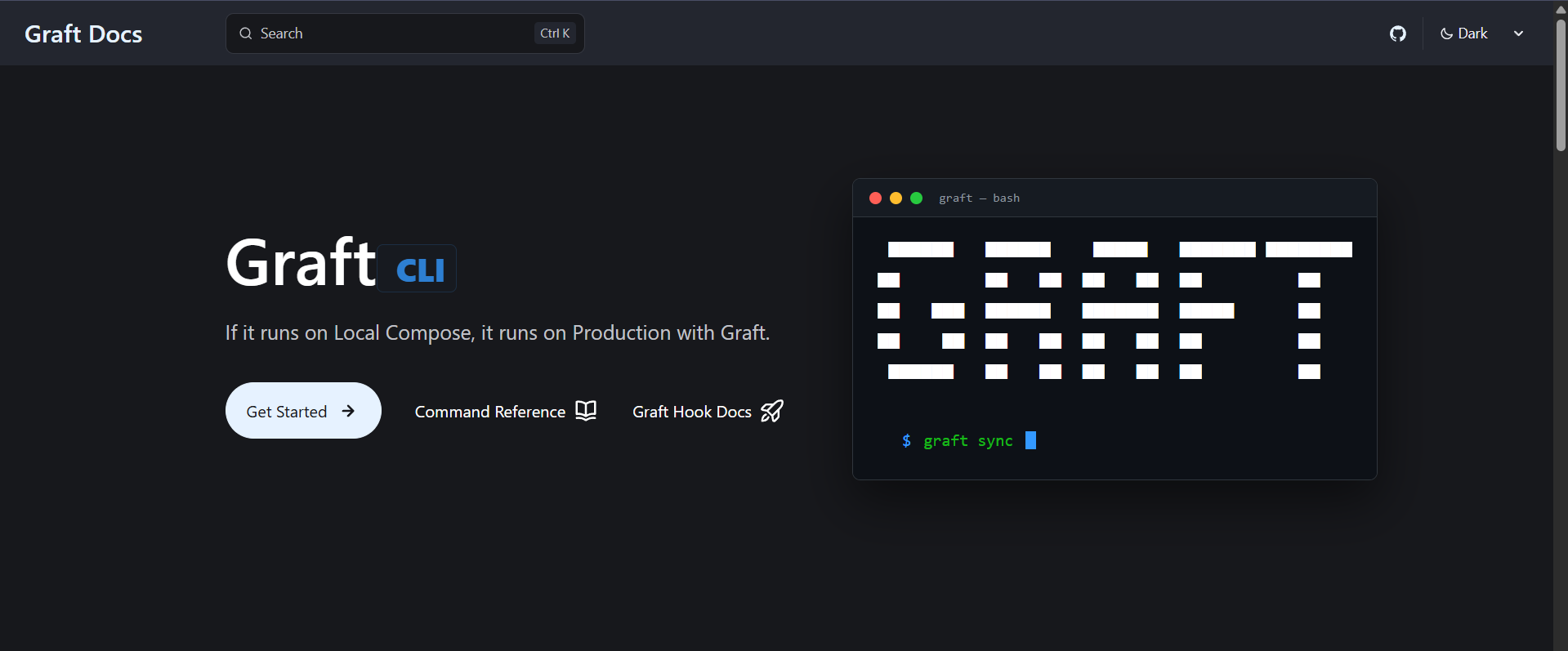Click the rocket icon beside Graft Hook Docs
Screen dimensions: 1568x651
[772, 410]
